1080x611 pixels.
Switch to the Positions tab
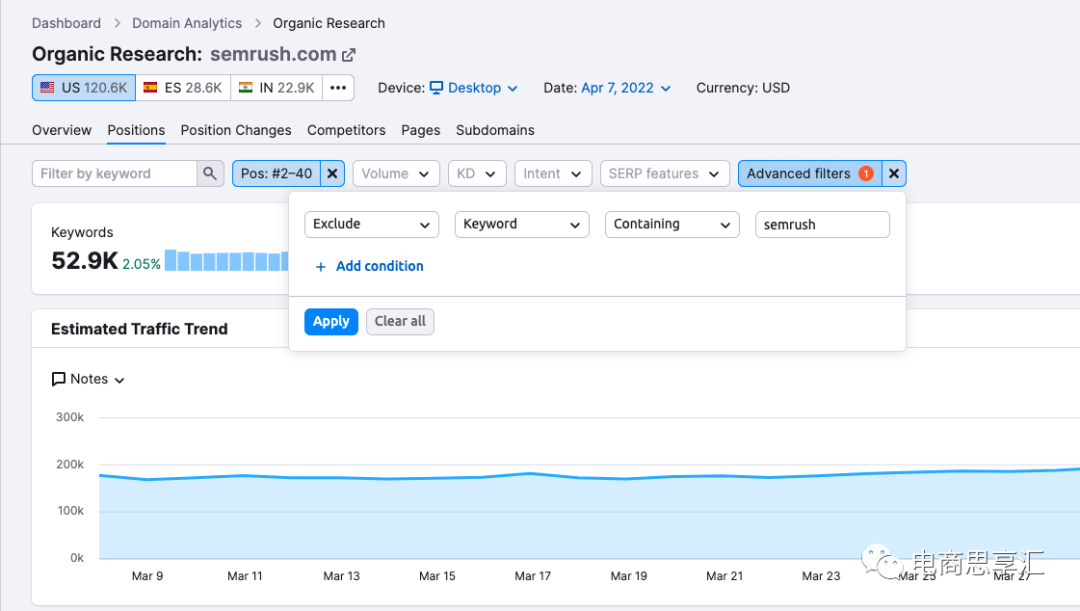pos(136,130)
